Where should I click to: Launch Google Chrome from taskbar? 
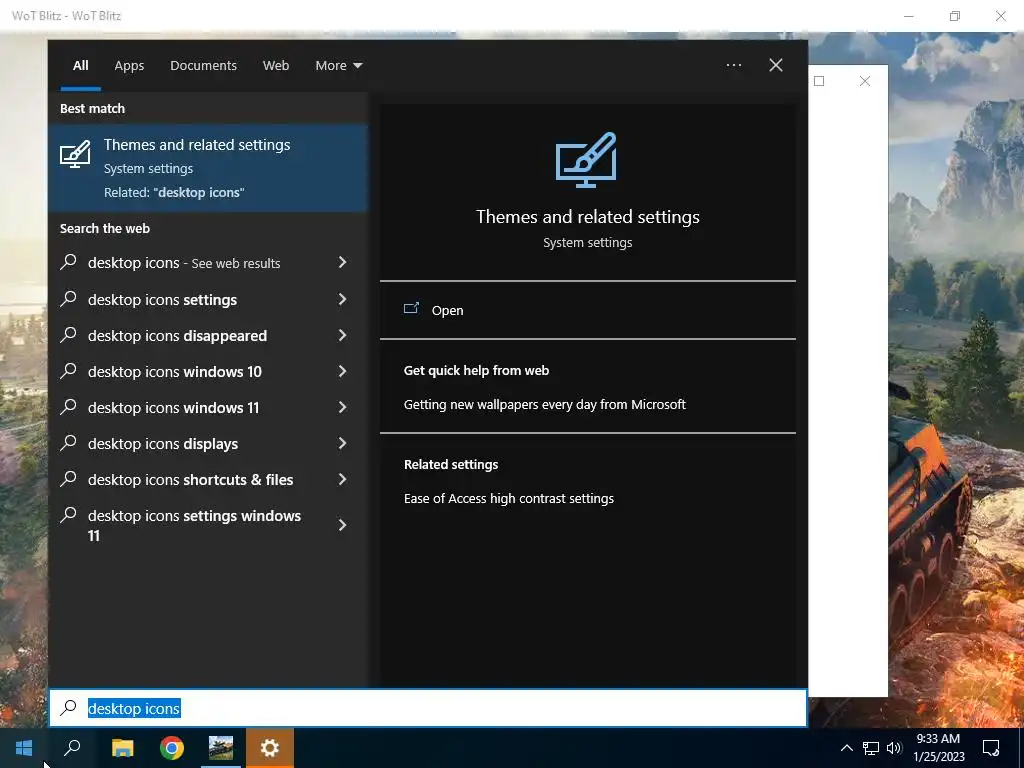pyautogui.click(x=172, y=748)
